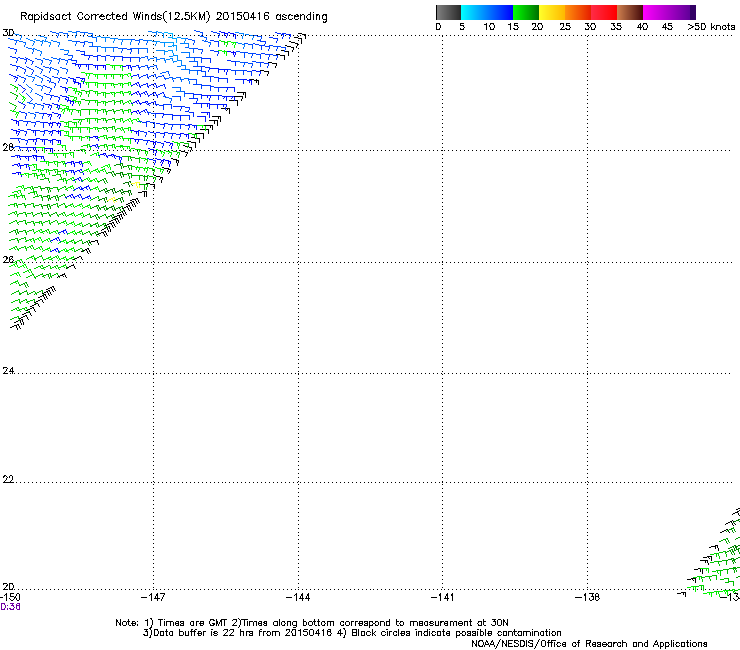
Task: Click the '25' knots legend label
Action: coord(565,27)
